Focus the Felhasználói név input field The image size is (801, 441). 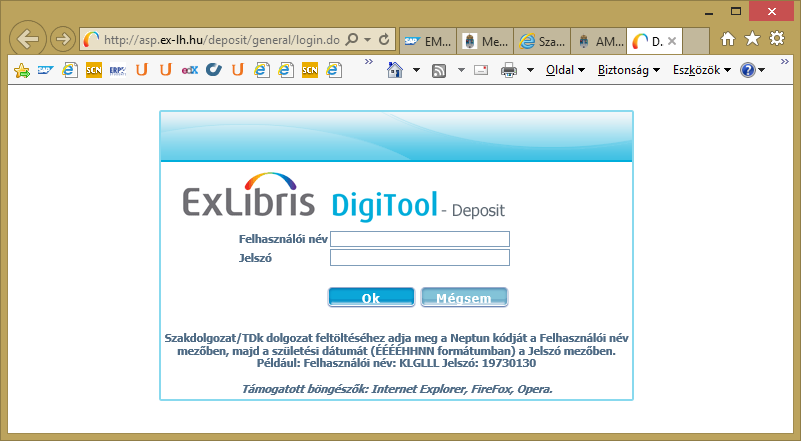420,239
